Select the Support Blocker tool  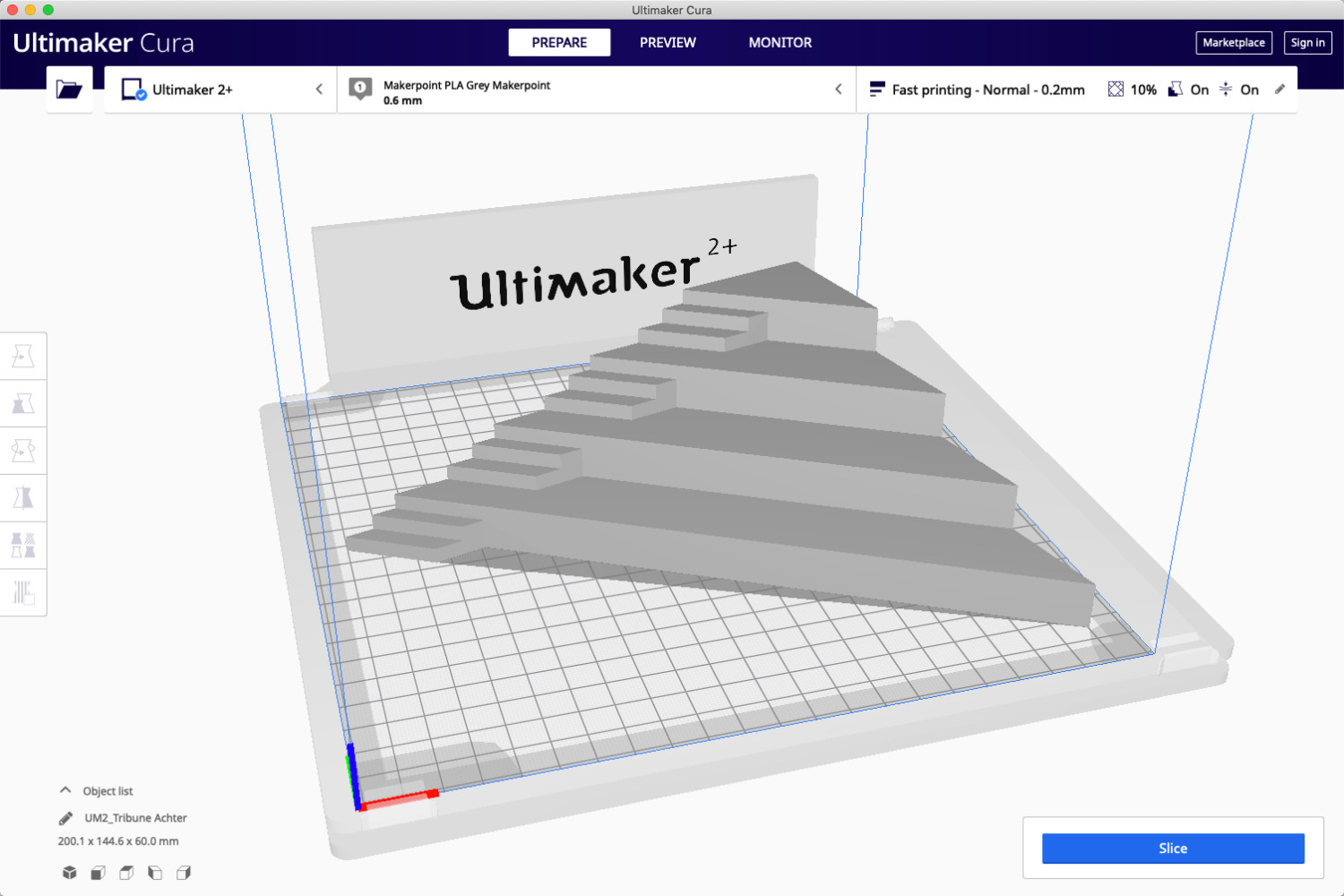[x=23, y=592]
